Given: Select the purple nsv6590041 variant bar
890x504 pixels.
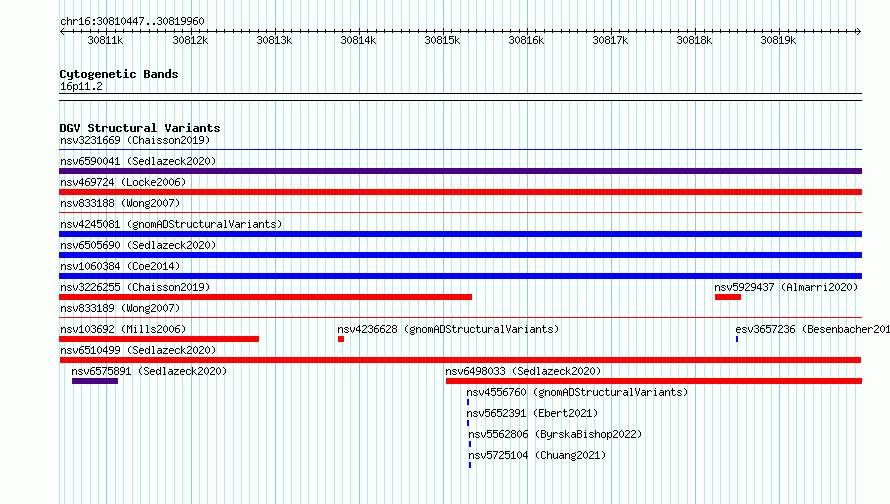Looking at the screenshot, I should tap(460, 171).
